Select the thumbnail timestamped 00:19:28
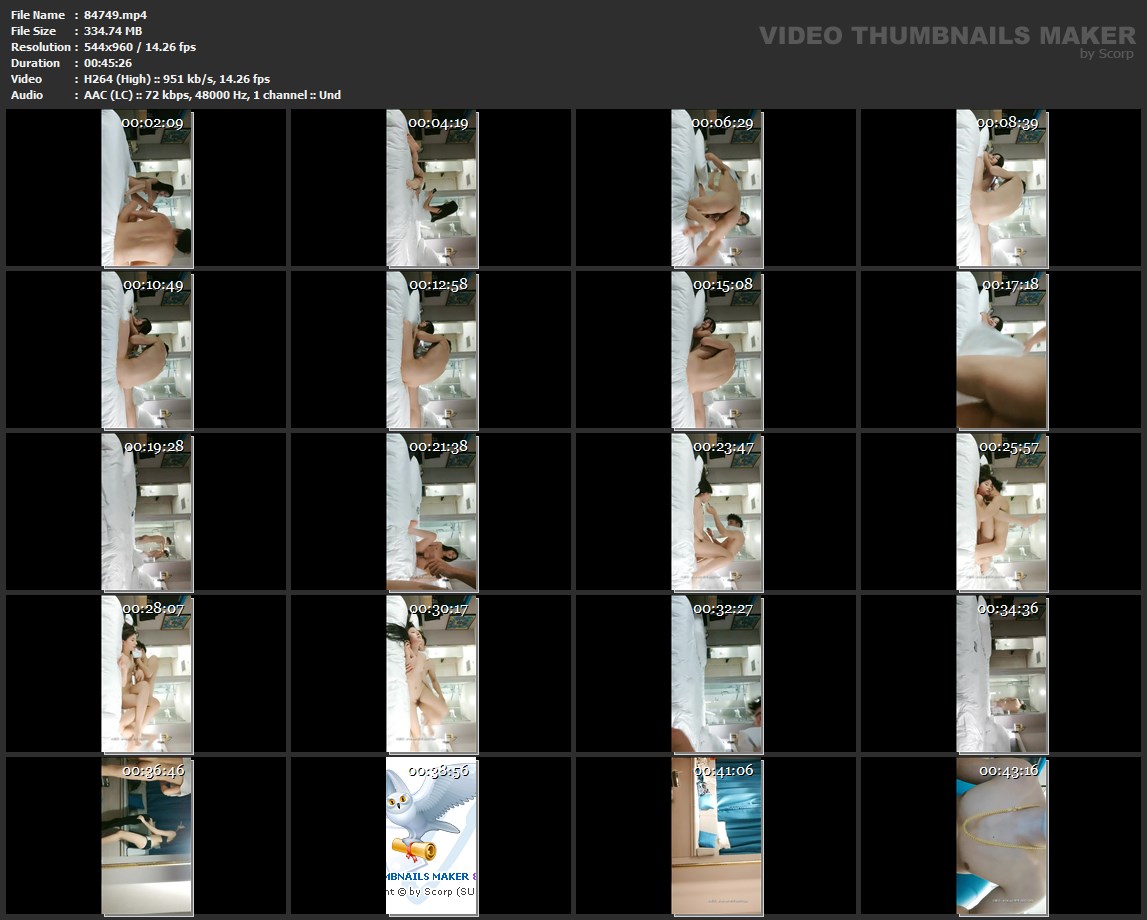The image size is (1147, 920). point(146,512)
